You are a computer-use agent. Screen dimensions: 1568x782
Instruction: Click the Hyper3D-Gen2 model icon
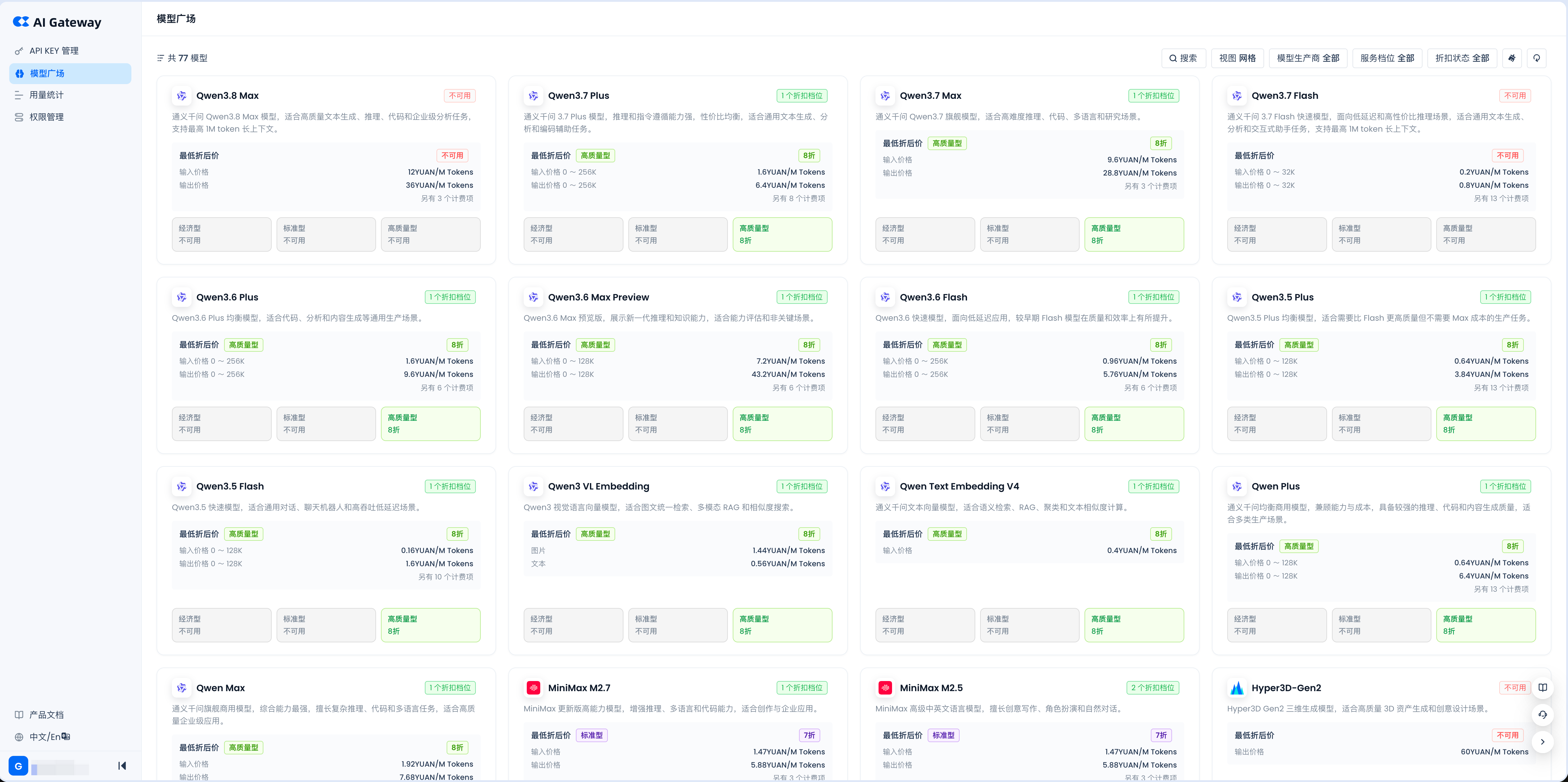pos(1237,688)
